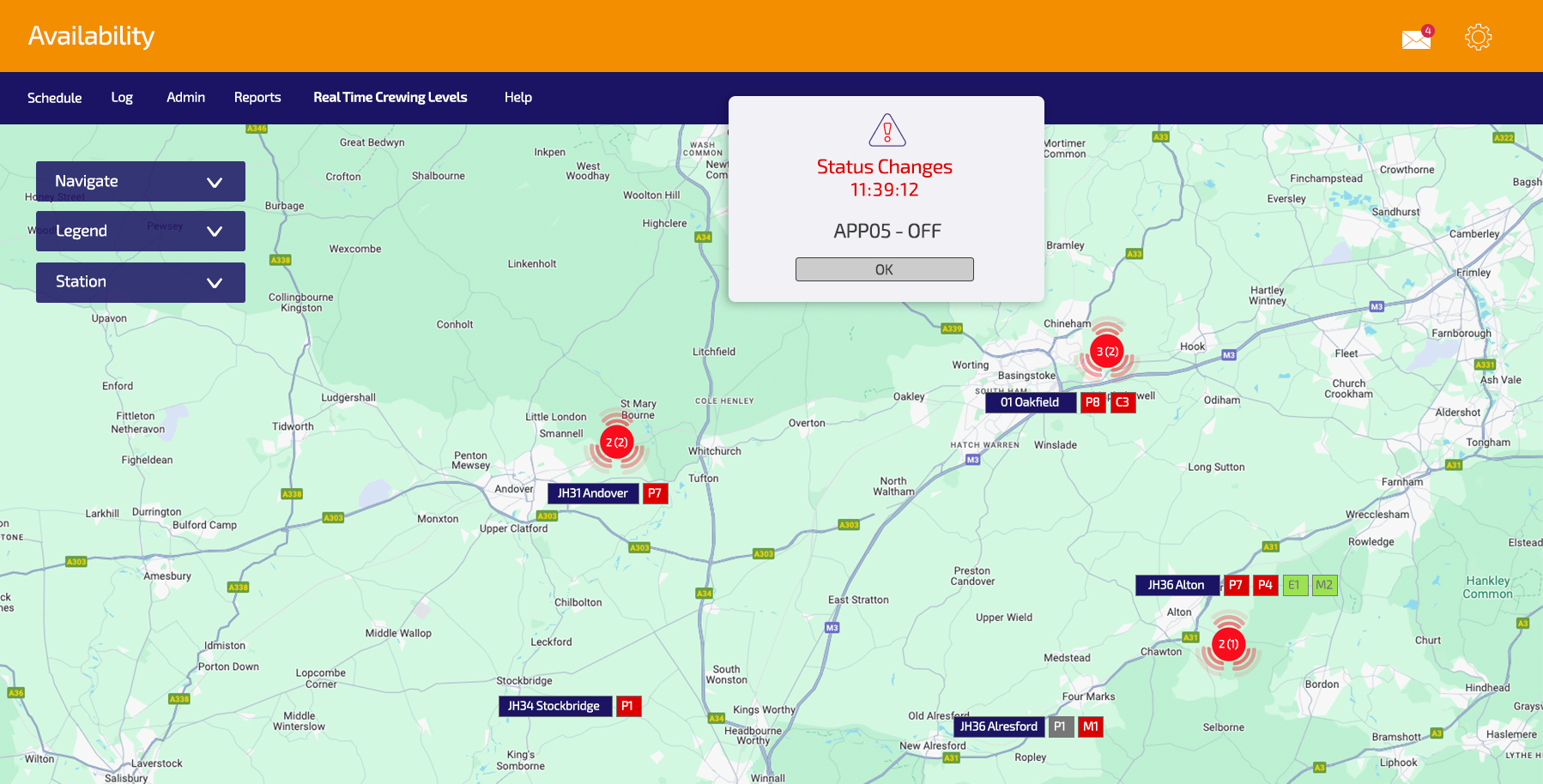Click the warning triangle icon in the dialog
Screen dimensions: 1543x784
pyautogui.click(x=886, y=130)
